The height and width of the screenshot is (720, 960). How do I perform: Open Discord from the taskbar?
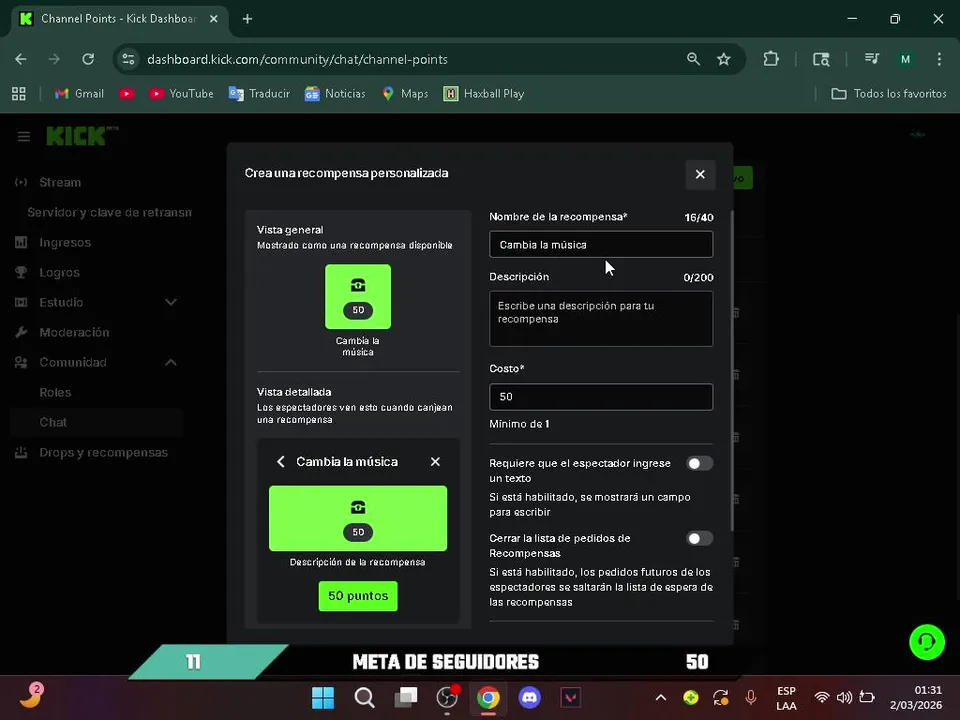click(x=530, y=697)
